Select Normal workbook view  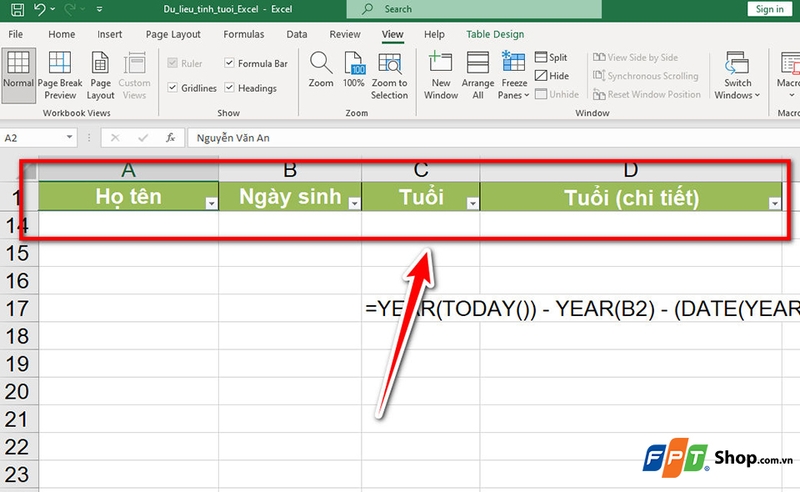click(18, 75)
